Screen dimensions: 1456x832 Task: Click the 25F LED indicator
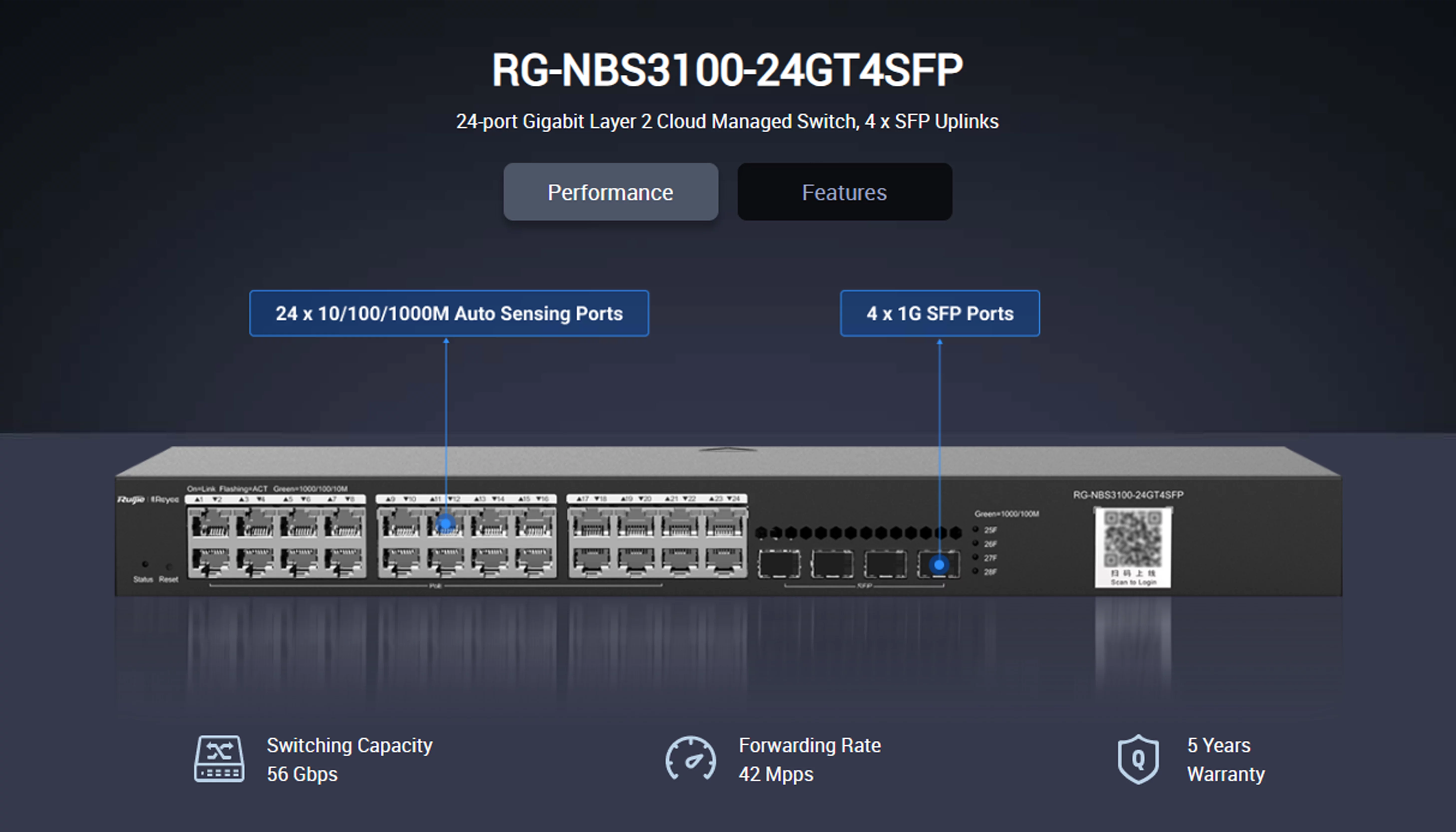976,530
